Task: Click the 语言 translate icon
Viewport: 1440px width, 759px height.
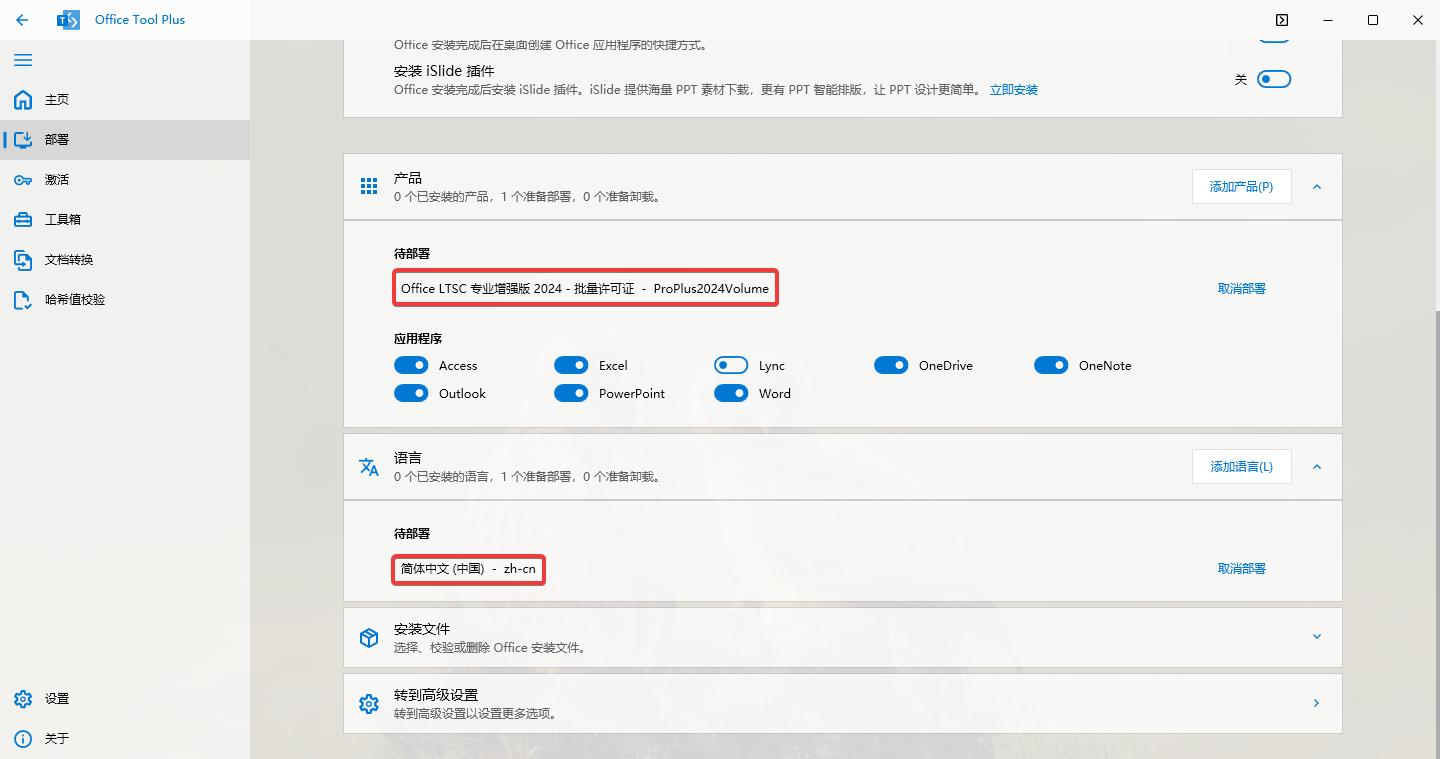Action: click(x=368, y=466)
